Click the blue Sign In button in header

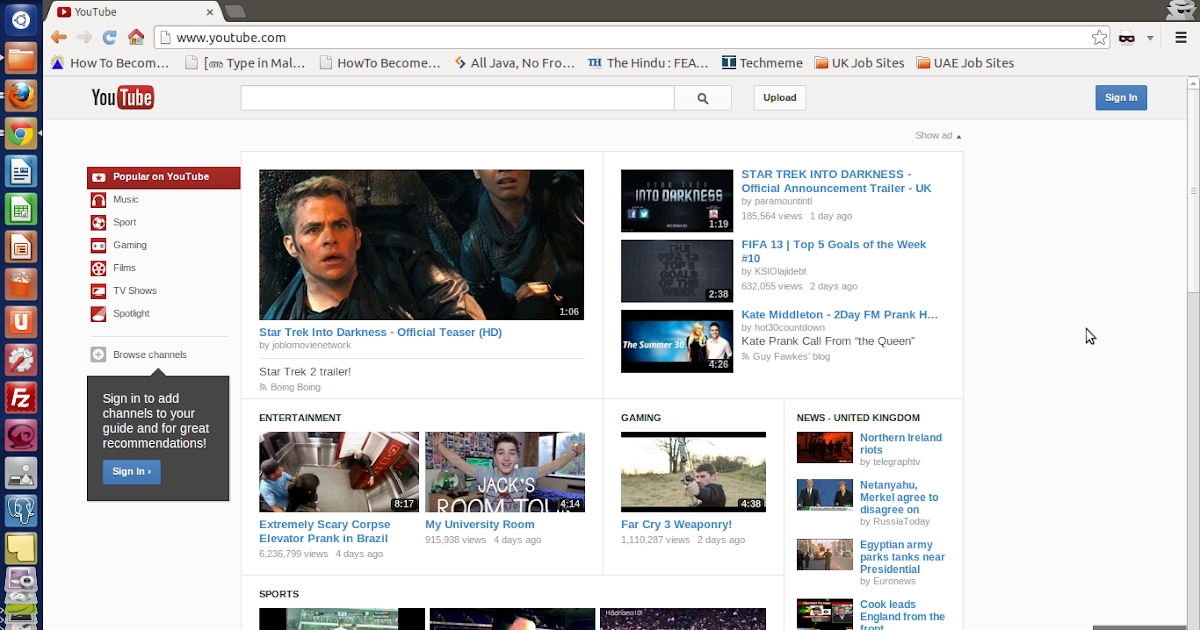(x=1121, y=98)
